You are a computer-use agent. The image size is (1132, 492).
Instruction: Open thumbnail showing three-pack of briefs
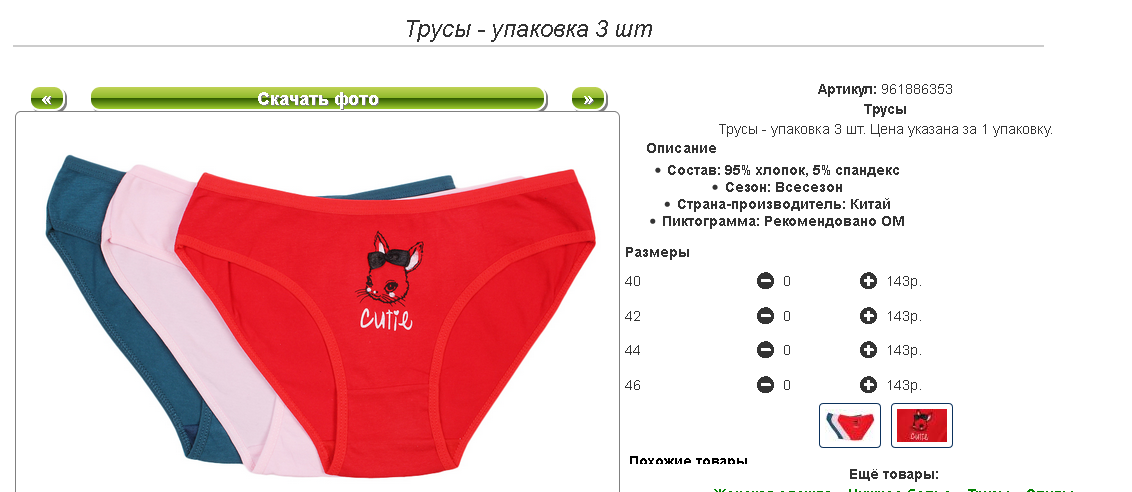click(x=850, y=426)
